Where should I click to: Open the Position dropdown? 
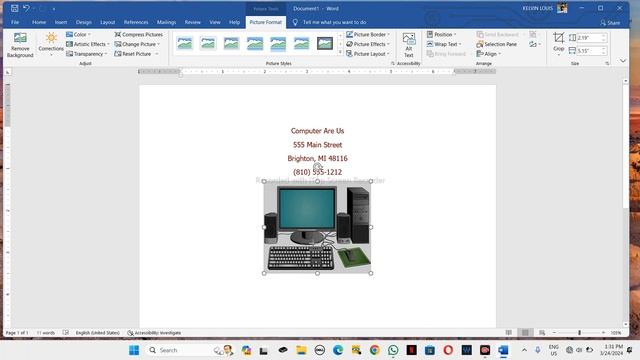pyautogui.click(x=442, y=35)
